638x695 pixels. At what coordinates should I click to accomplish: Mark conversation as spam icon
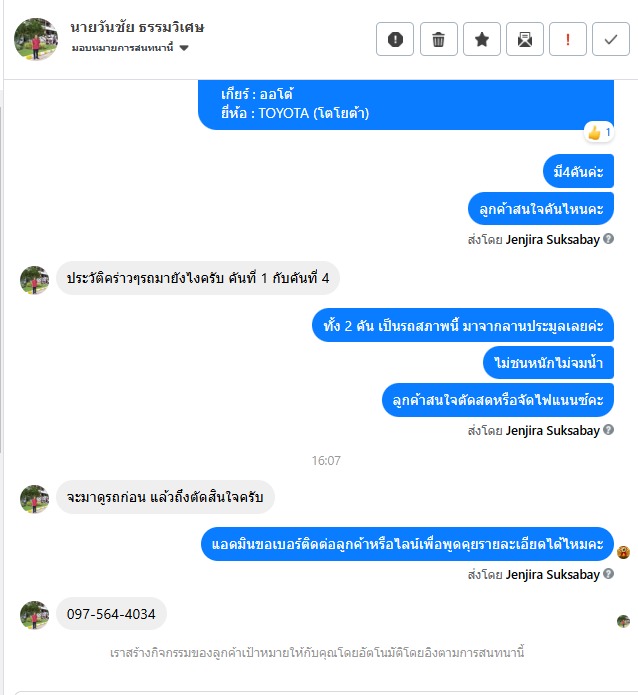(395, 39)
